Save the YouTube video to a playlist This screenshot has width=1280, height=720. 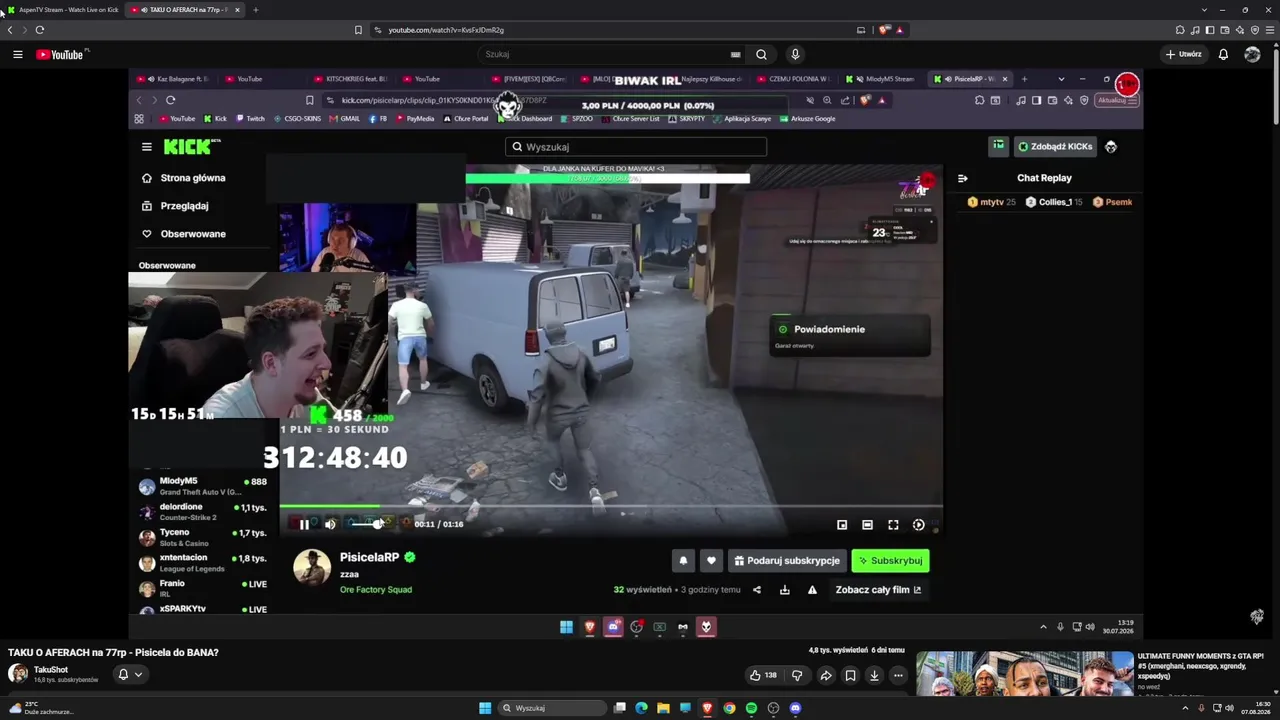click(x=850, y=675)
